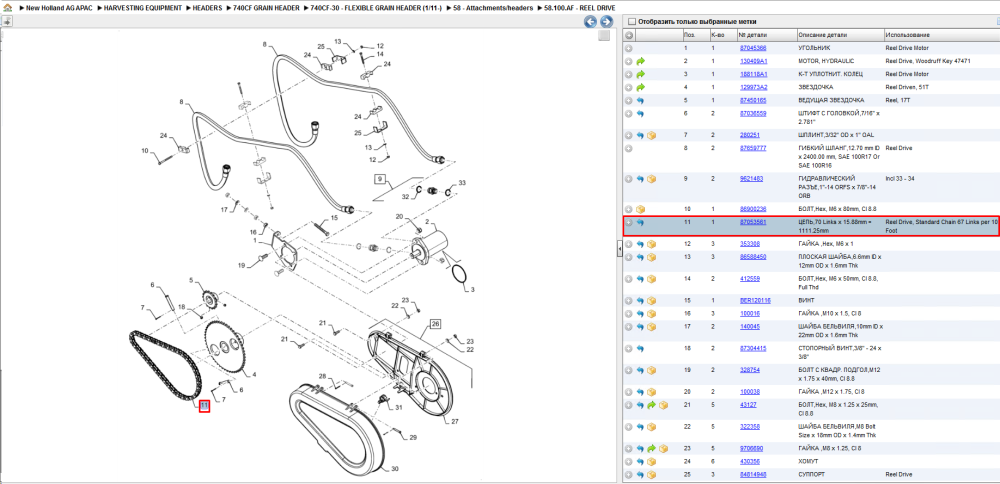Open part number link 8ER120116

(755, 300)
